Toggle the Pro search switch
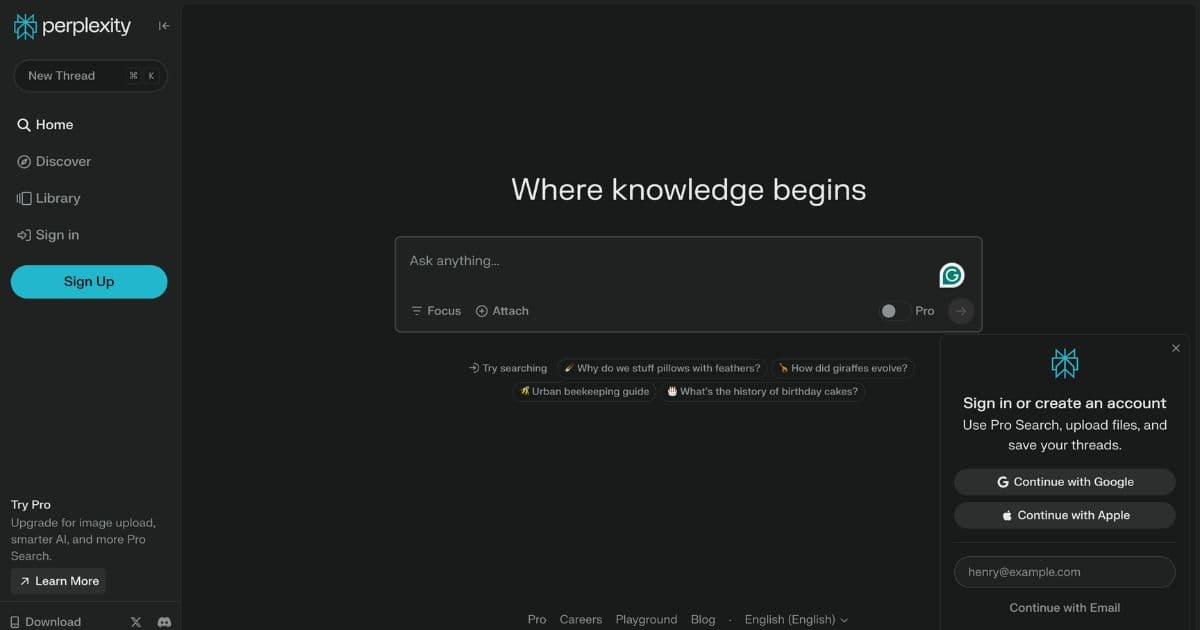Image resolution: width=1200 pixels, height=630 pixels. 893,311
